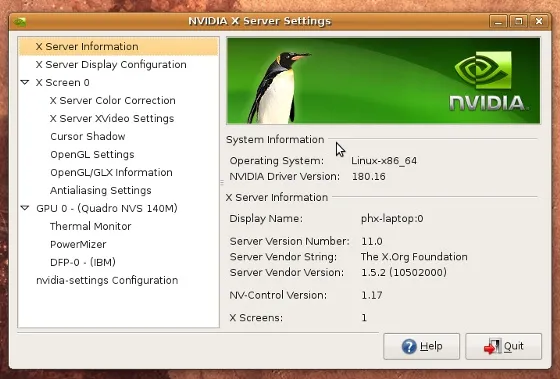This screenshot has width=560, height=379.
Task: Open OpenGL Settings page
Action: pos(92,154)
